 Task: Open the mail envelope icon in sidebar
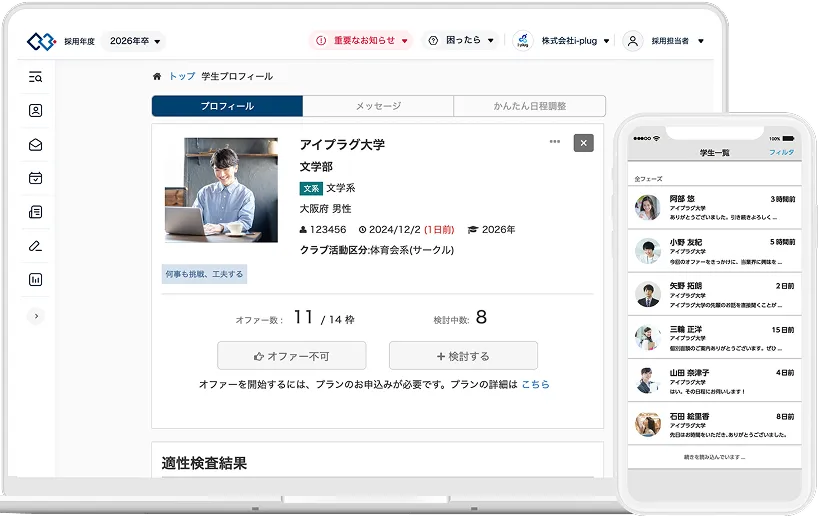[36, 145]
